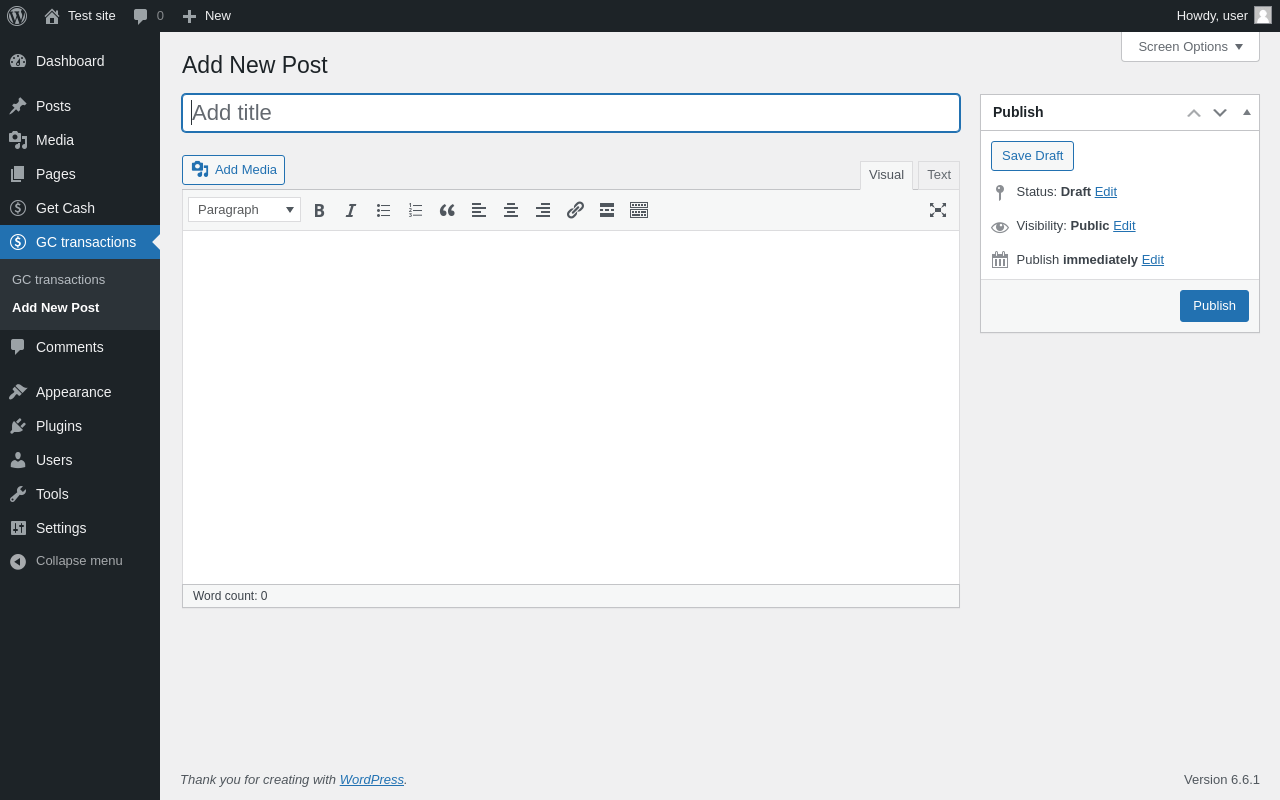
Task: Edit the post status
Action: click(1106, 191)
